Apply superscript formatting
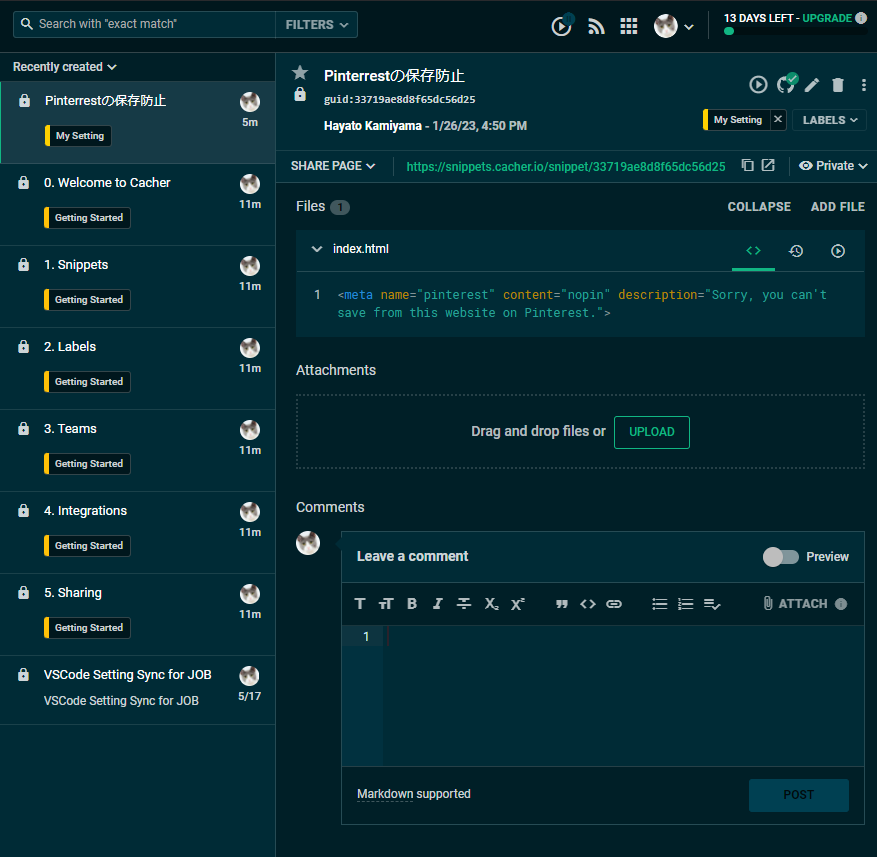This screenshot has height=857, width=877. [517, 604]
